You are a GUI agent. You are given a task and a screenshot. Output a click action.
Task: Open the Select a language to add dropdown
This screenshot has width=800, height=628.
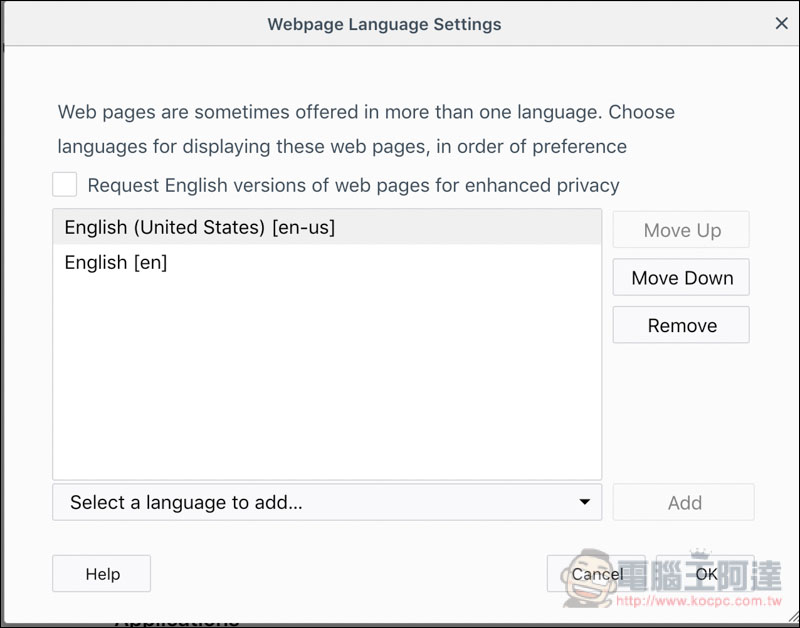(326, 503)
